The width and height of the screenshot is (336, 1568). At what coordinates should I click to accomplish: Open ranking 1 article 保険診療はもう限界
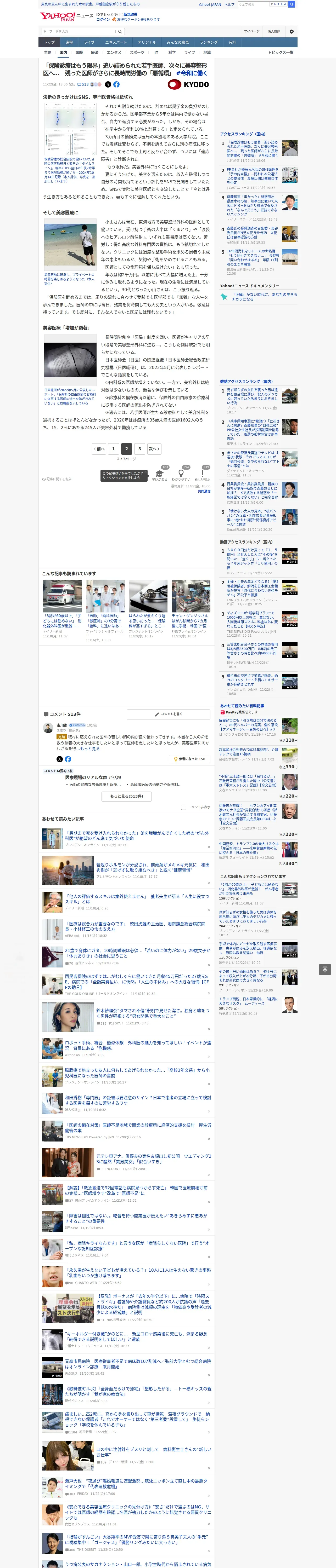253,149
